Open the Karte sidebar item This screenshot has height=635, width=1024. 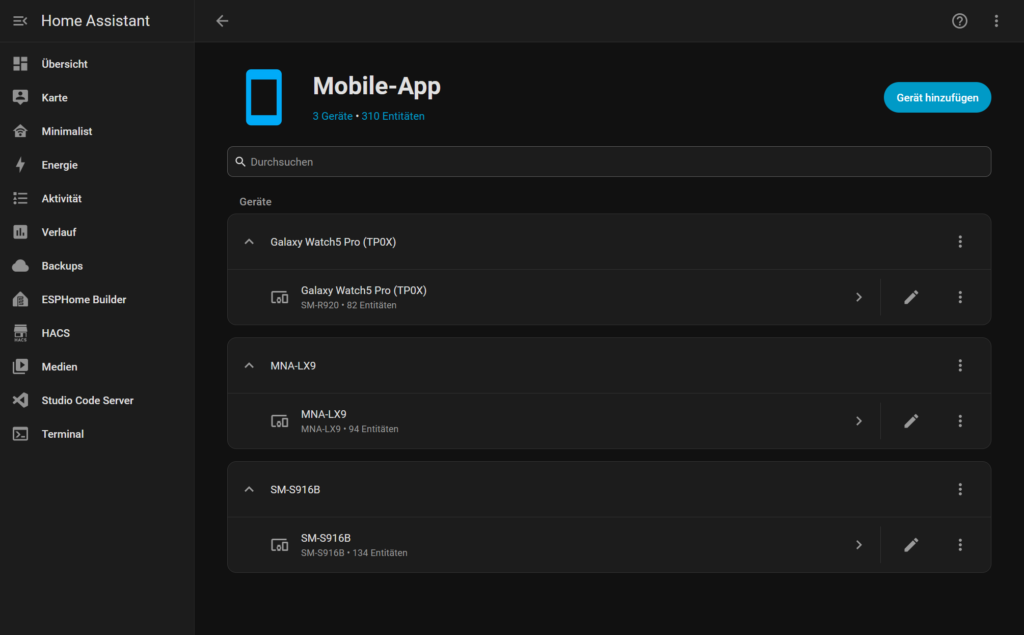97,97
